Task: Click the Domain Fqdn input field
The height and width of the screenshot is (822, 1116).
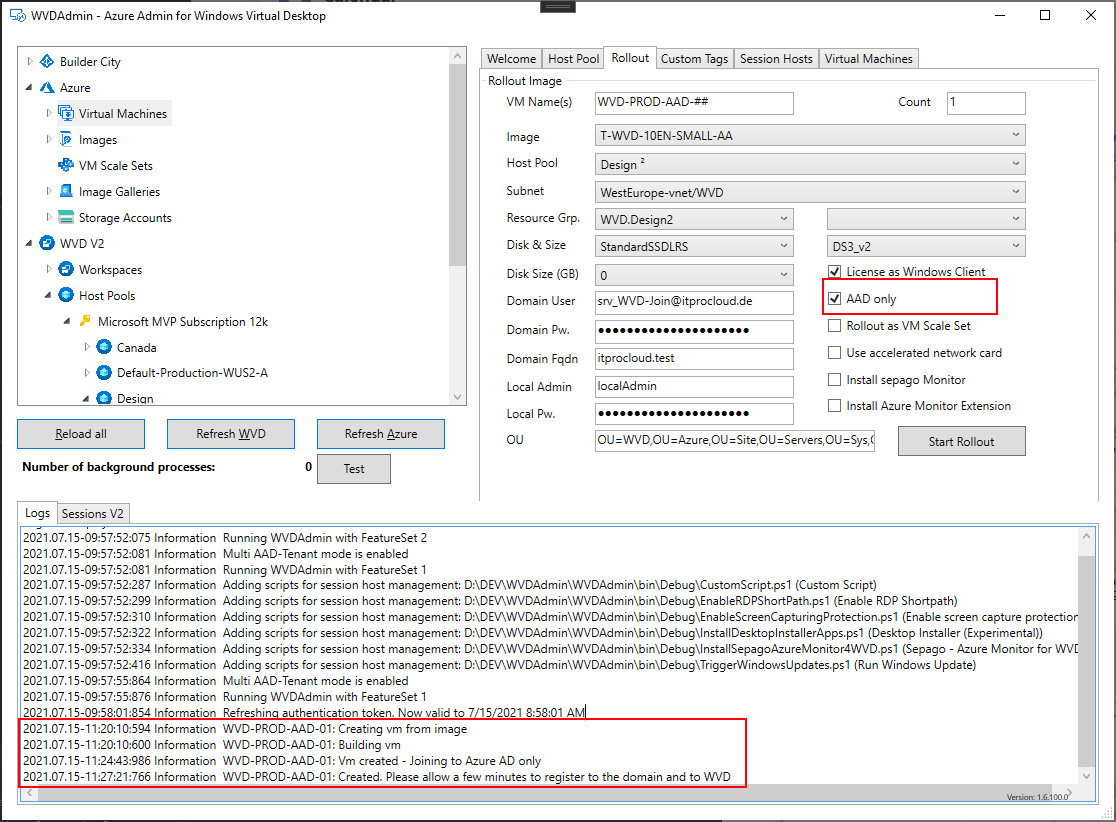Action: pyautogui.click(x=694, y=359)
